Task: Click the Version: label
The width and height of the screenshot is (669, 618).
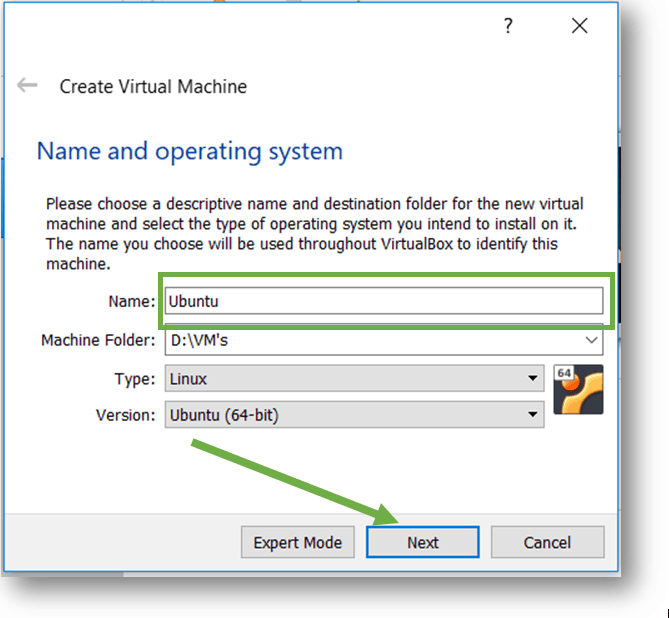Action: click(x=125, y=415)
